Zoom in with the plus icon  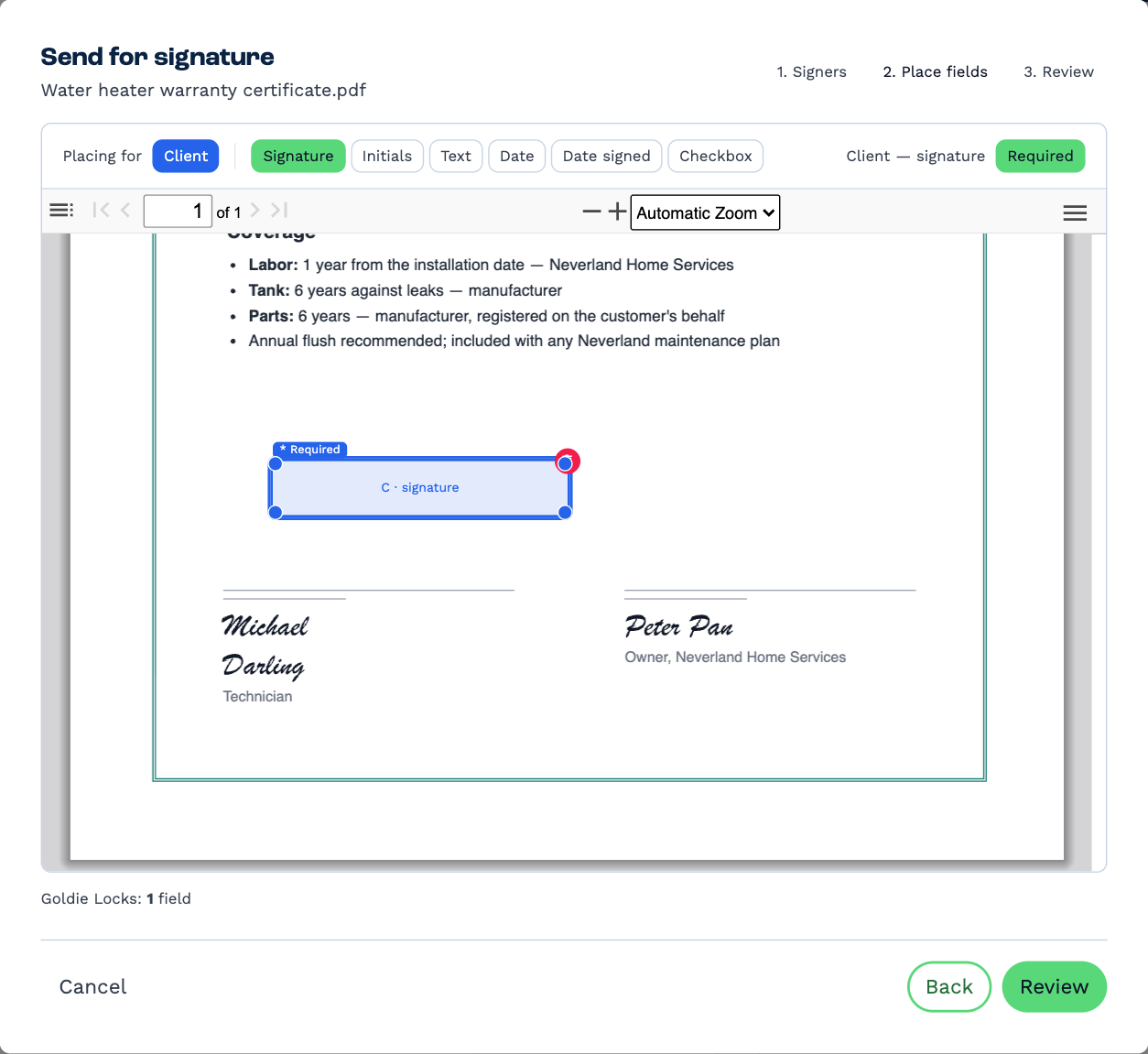[x=618, y=212]
